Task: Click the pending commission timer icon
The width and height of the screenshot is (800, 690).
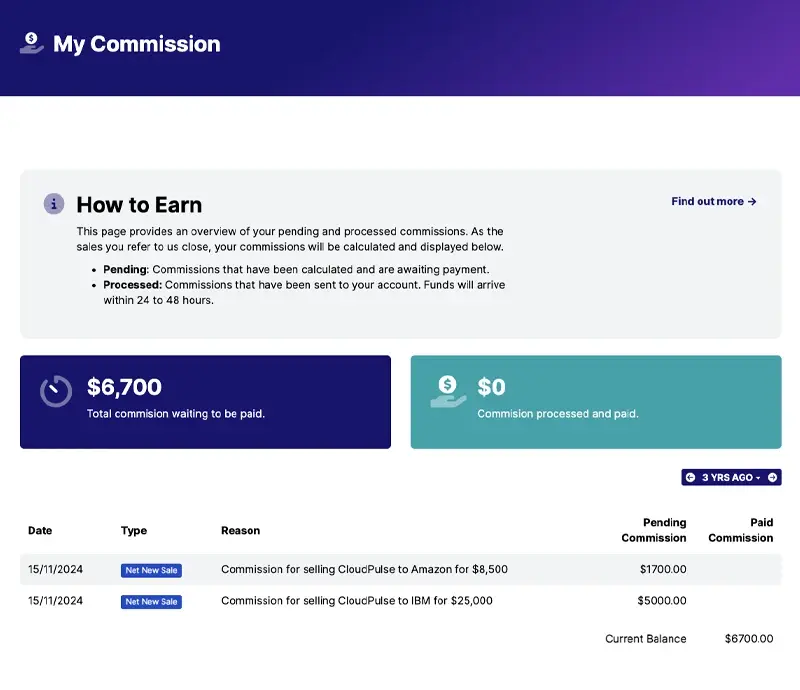Action: (56, 391)
